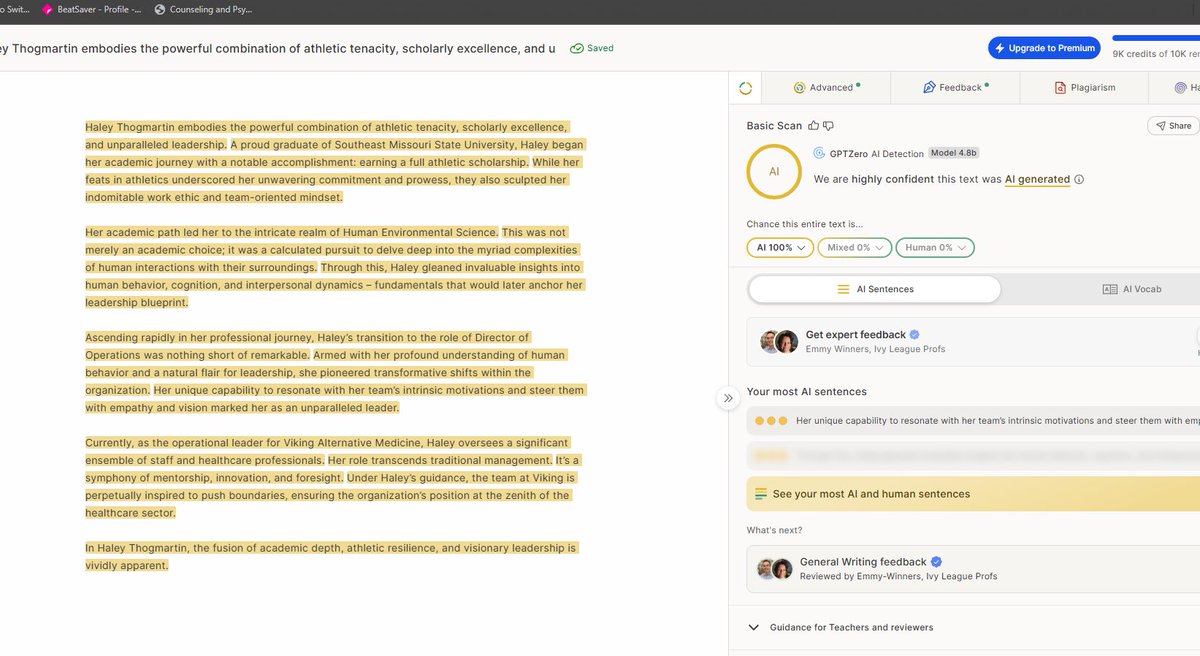Expand the AI 100% dropdown
Viewport: 1200px width, 656px height.
[x=780, y=247]
